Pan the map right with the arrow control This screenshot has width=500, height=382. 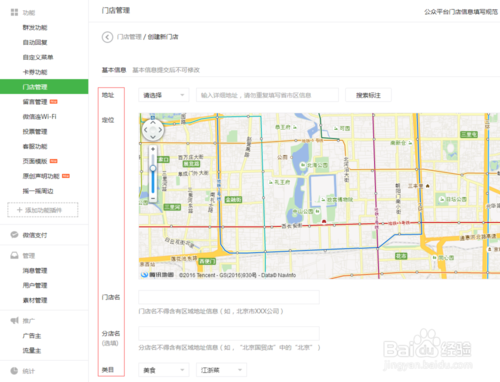(x=160, y=130)
